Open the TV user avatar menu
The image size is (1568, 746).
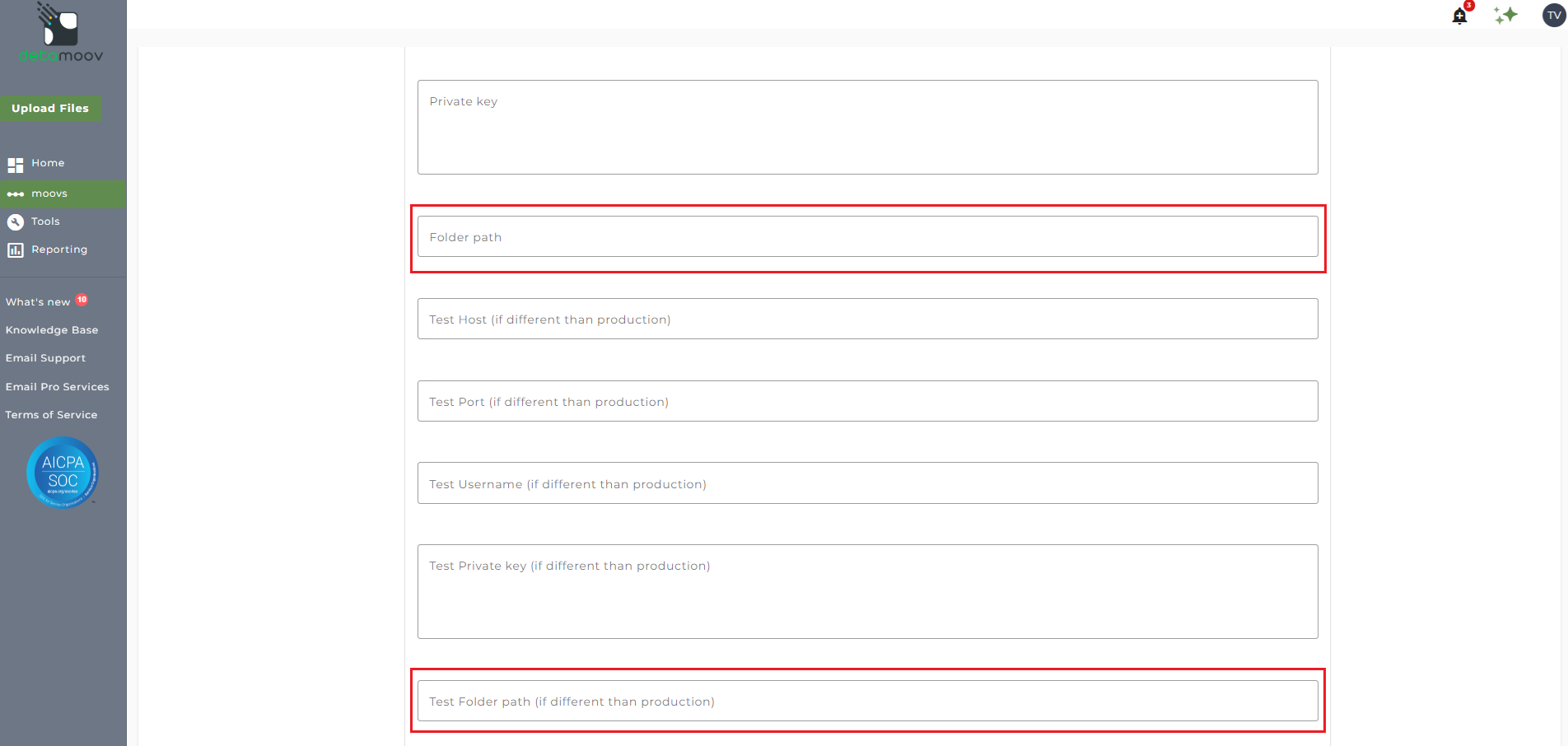[x=1553, y=15]
